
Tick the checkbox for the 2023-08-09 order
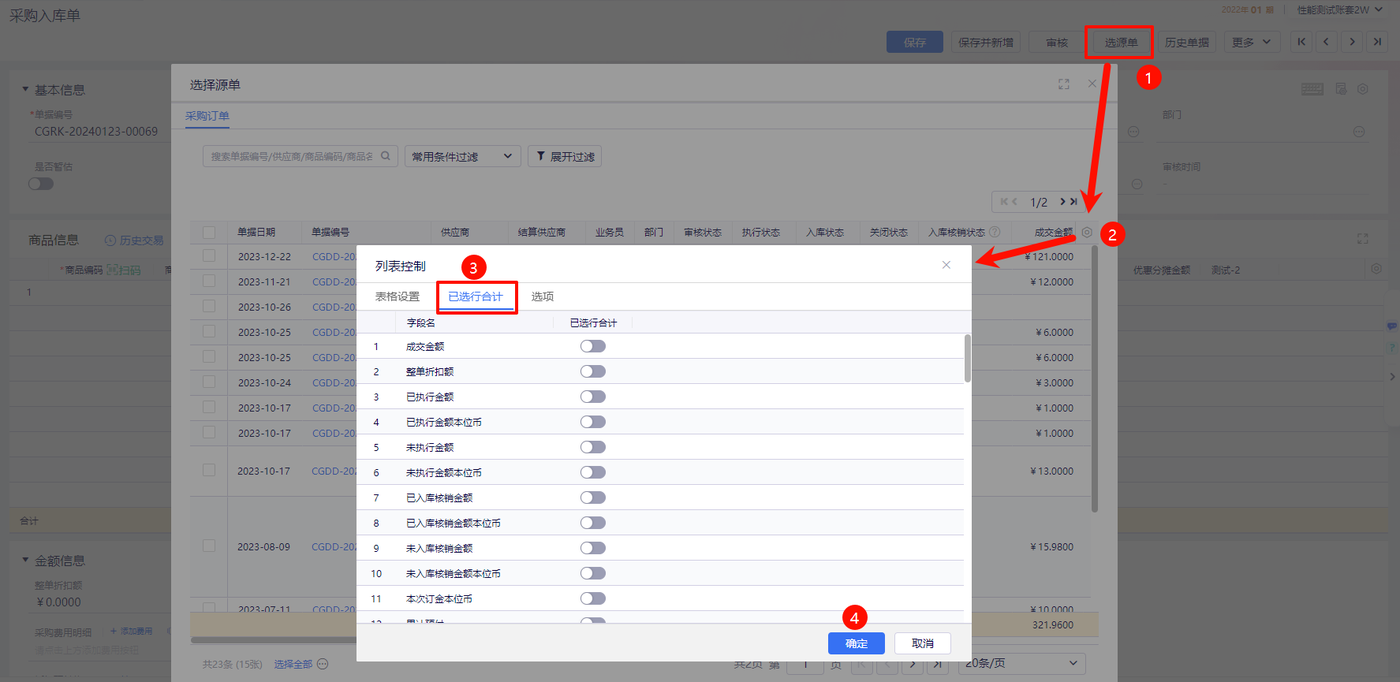pos(209,546)
